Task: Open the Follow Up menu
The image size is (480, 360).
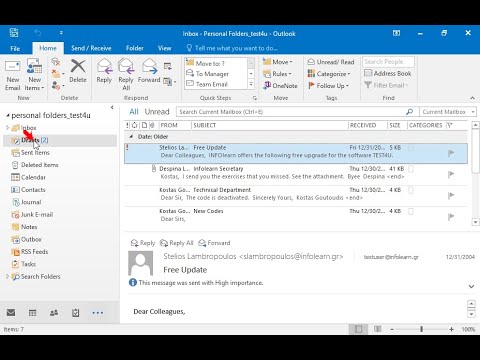Action: click(x=328, y=86)
